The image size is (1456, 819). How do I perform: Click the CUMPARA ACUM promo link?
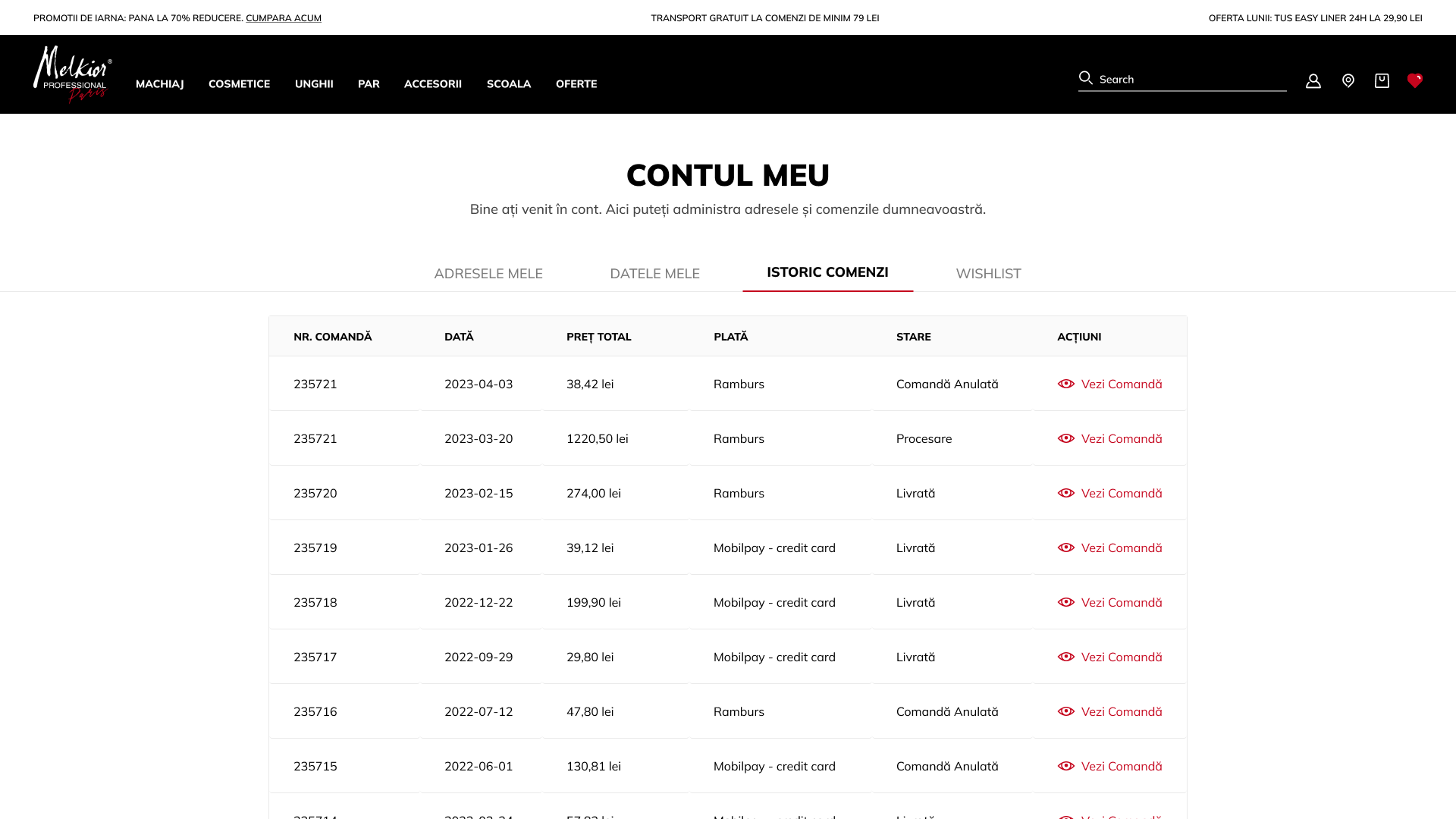(284, 17)
